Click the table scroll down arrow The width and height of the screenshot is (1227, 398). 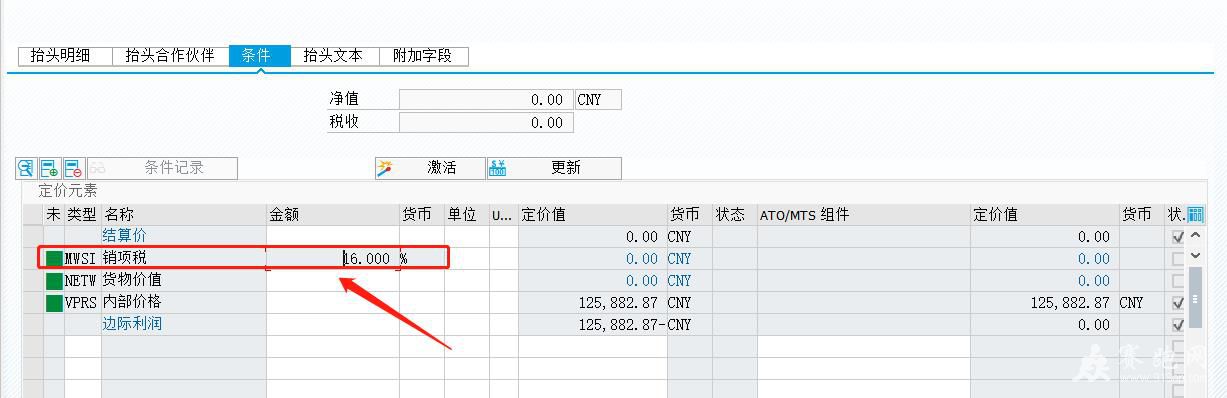point(1195,256)
